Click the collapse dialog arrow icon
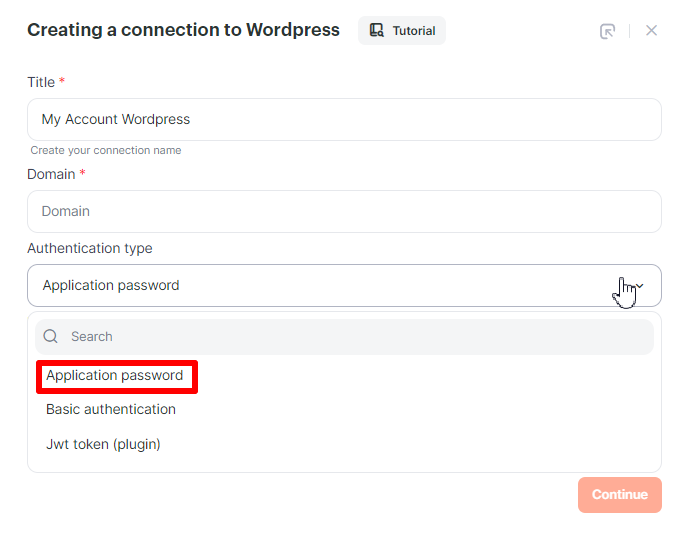Screen dimensions: 681x539 [x=607, y=31]
